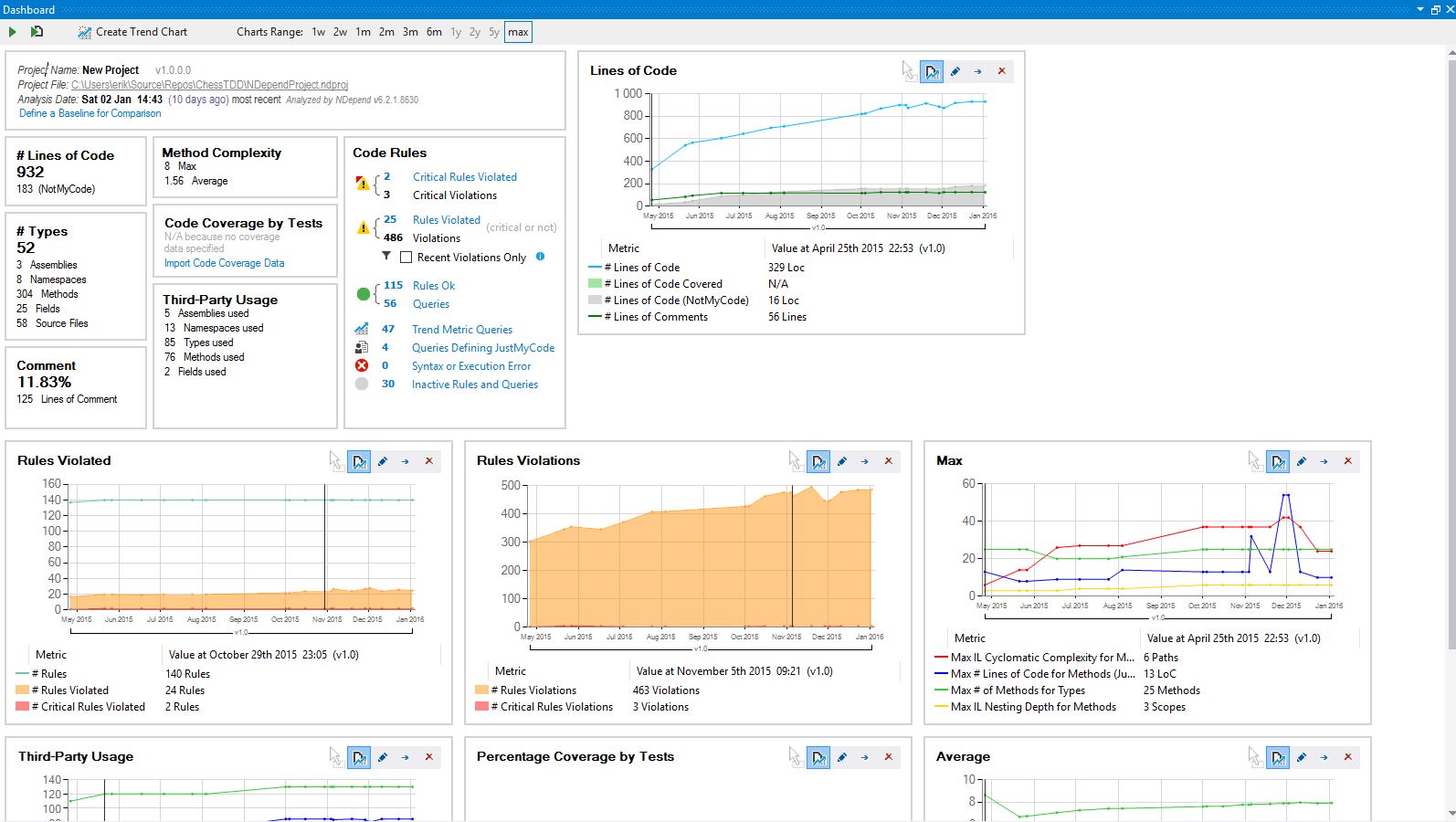The height and width of the screenshot is (822, 1456).
Task: Click the pencil edit icon on Max chart
Action: (x=1302, y=461)
